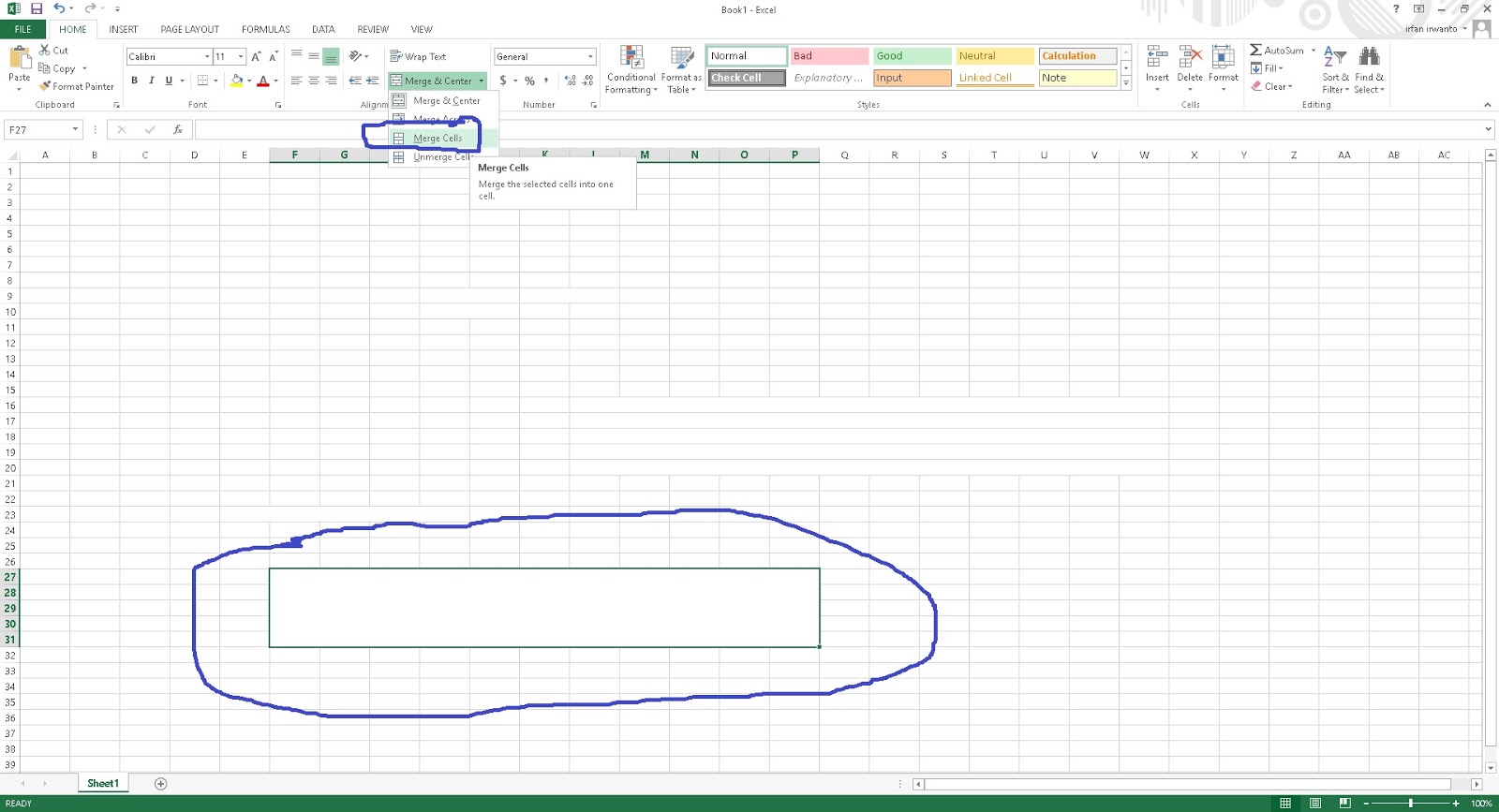The image size is (1499, 812).
Task: Click the Orientation text angle icon
Action: (x=356, y=56)
